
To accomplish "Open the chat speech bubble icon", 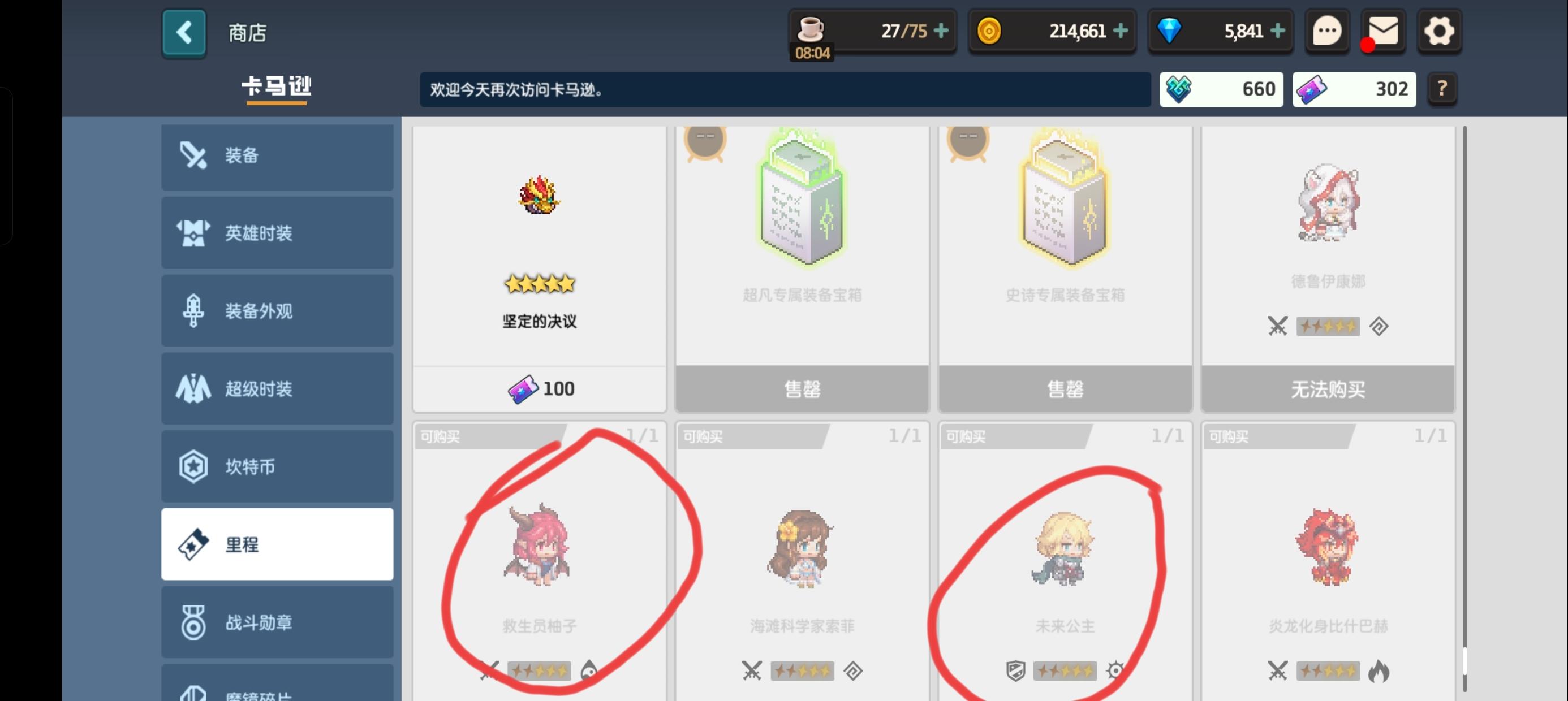I will 1327,31.
